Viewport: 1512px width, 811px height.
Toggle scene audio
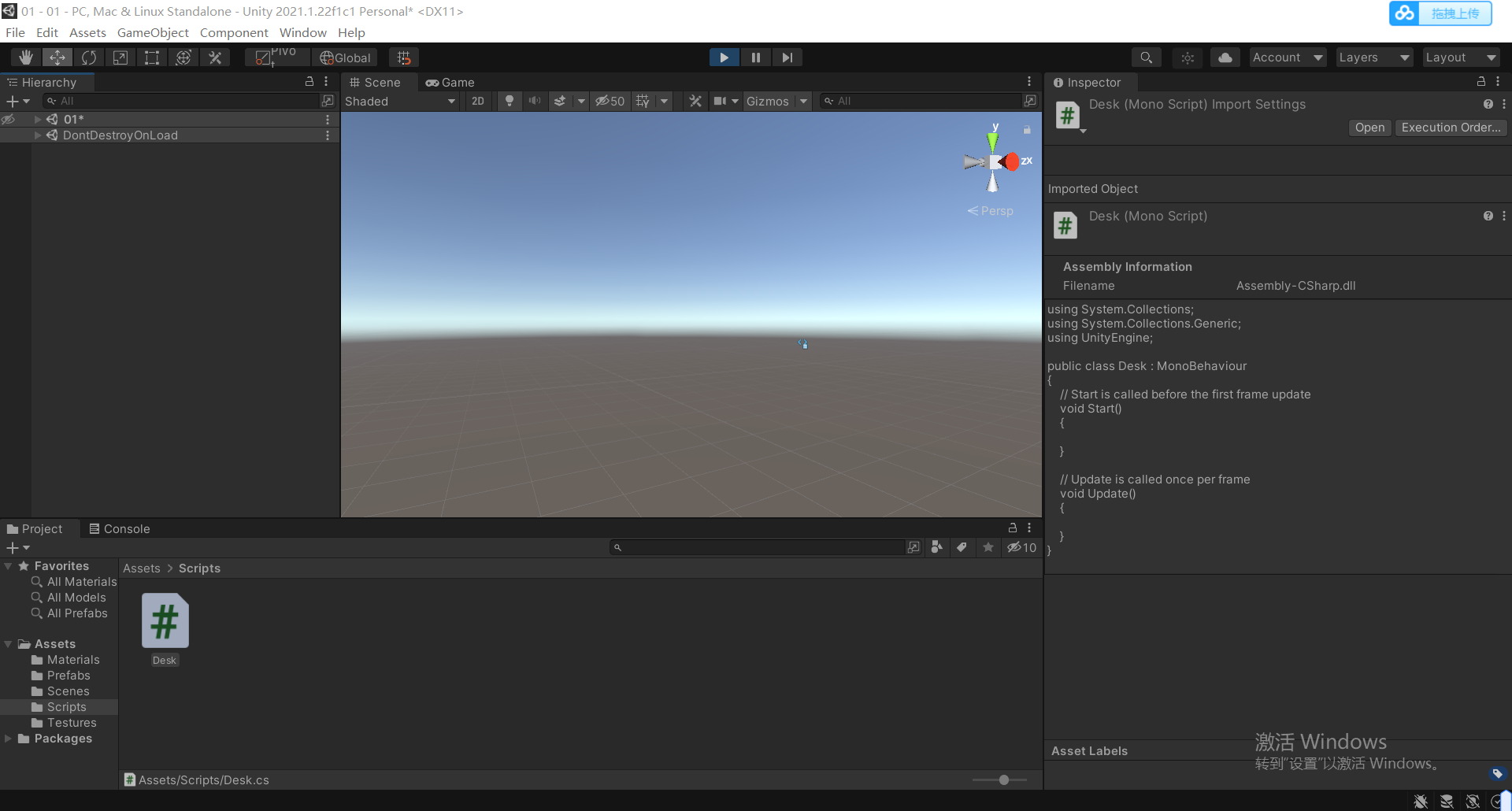tap(535, 101)
